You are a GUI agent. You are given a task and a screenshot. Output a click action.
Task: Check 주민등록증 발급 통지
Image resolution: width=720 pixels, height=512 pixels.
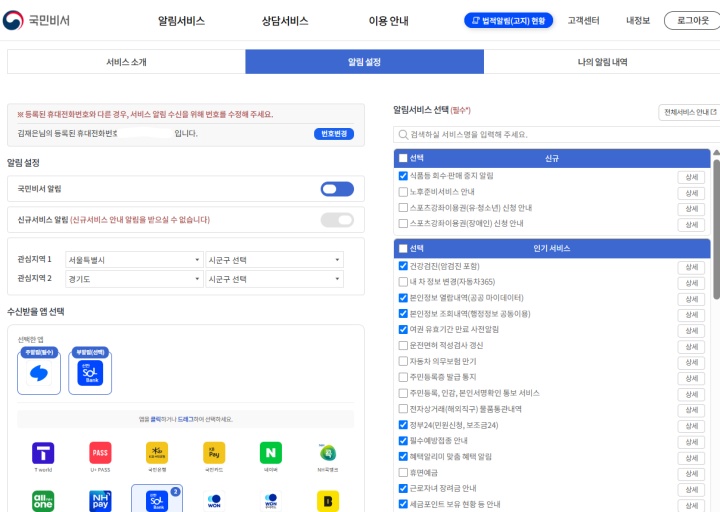click(x=403, y=377)
